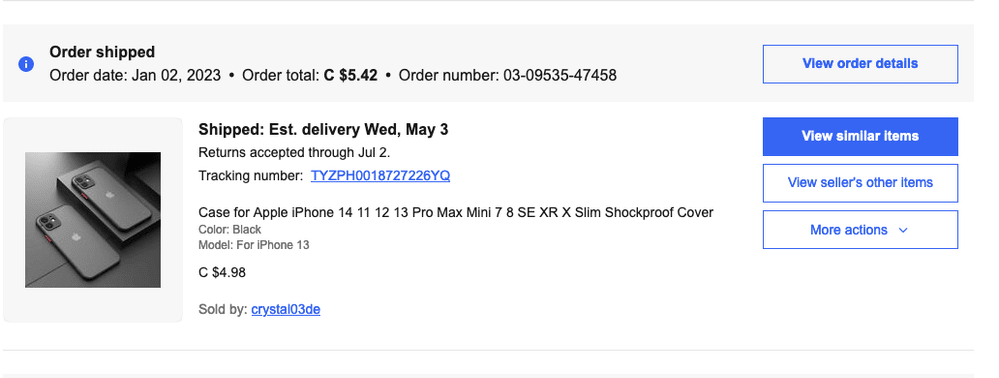This screenshot has height=378, width=999.
Task: Click the Case for Apple iPhone item title
Action: tap(456, 212)
